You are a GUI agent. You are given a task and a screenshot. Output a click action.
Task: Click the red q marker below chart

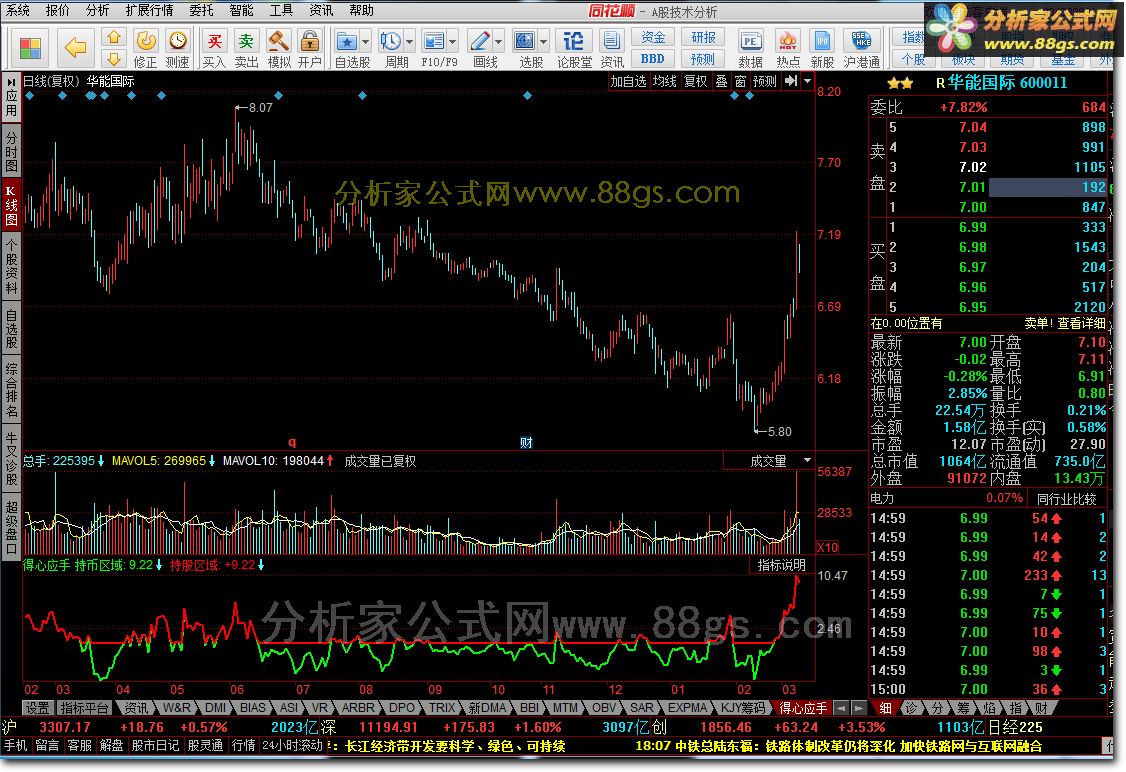tap(292, 442)
